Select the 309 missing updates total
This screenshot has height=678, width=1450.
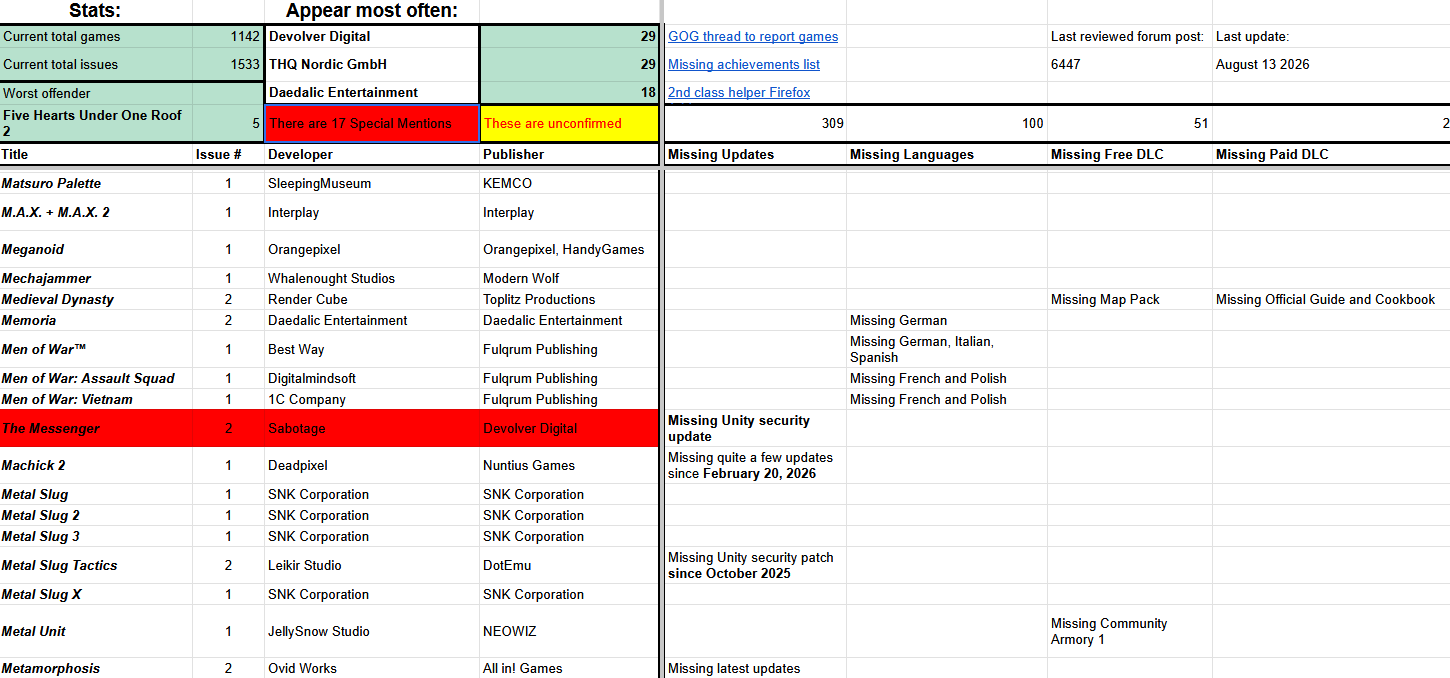[755, 124]
